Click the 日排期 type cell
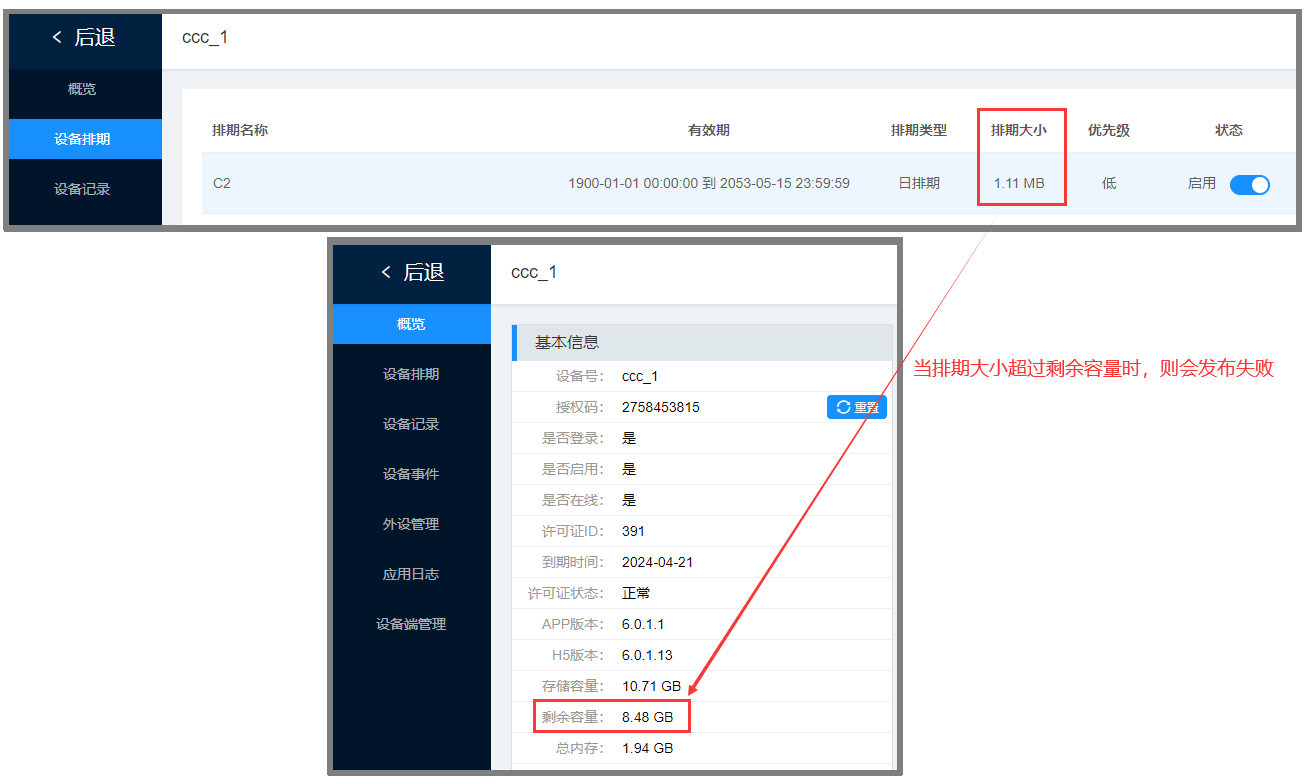1308x784 pixels. [919, 183]
